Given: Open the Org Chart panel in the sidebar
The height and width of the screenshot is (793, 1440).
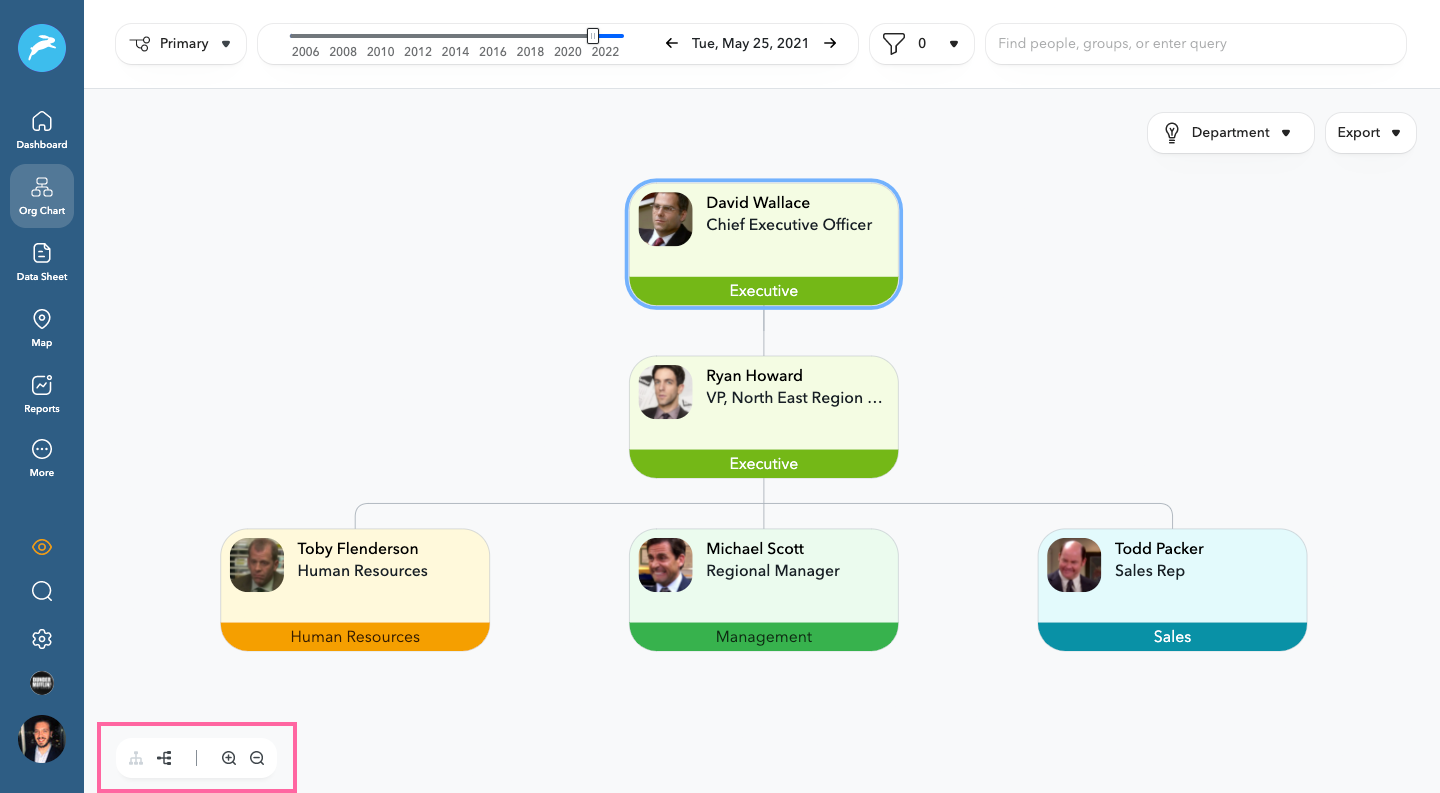Looking at the screenshot, I should pos(41,196).
